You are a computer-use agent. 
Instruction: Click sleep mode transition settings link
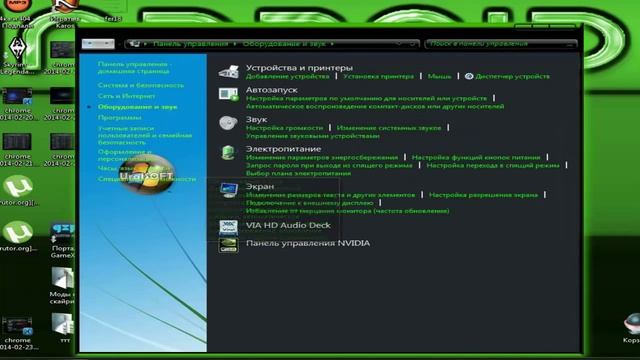(x=493, y=165)
